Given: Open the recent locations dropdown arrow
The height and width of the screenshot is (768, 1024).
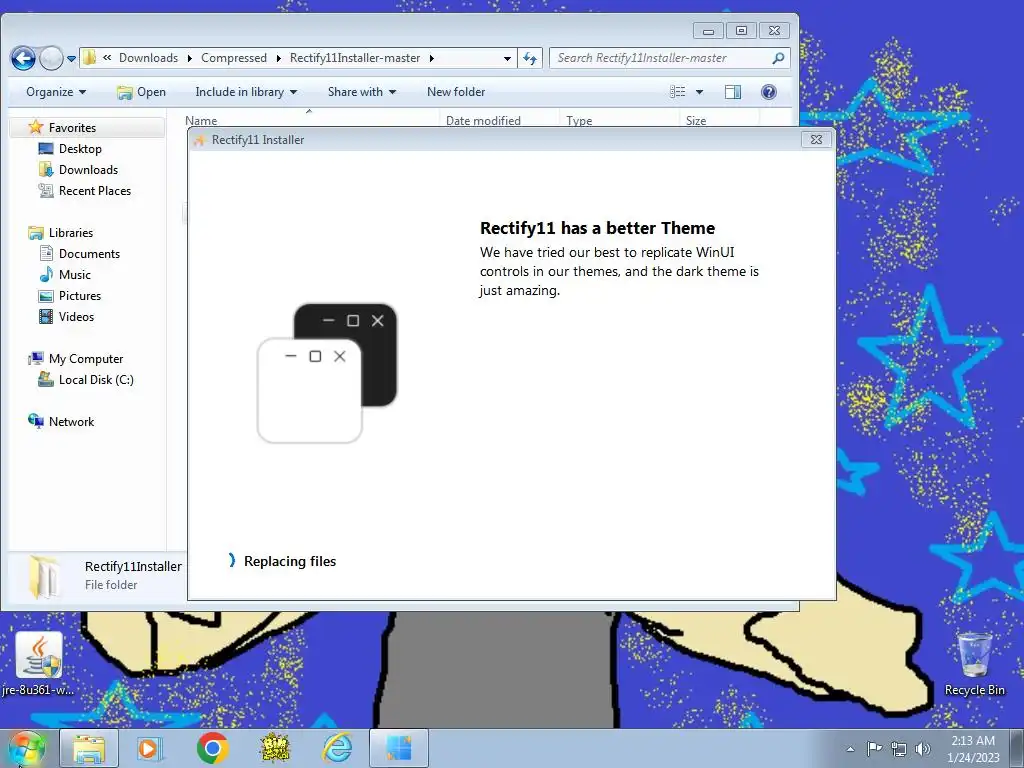Looking at the screenshot, I should (71, 59).
